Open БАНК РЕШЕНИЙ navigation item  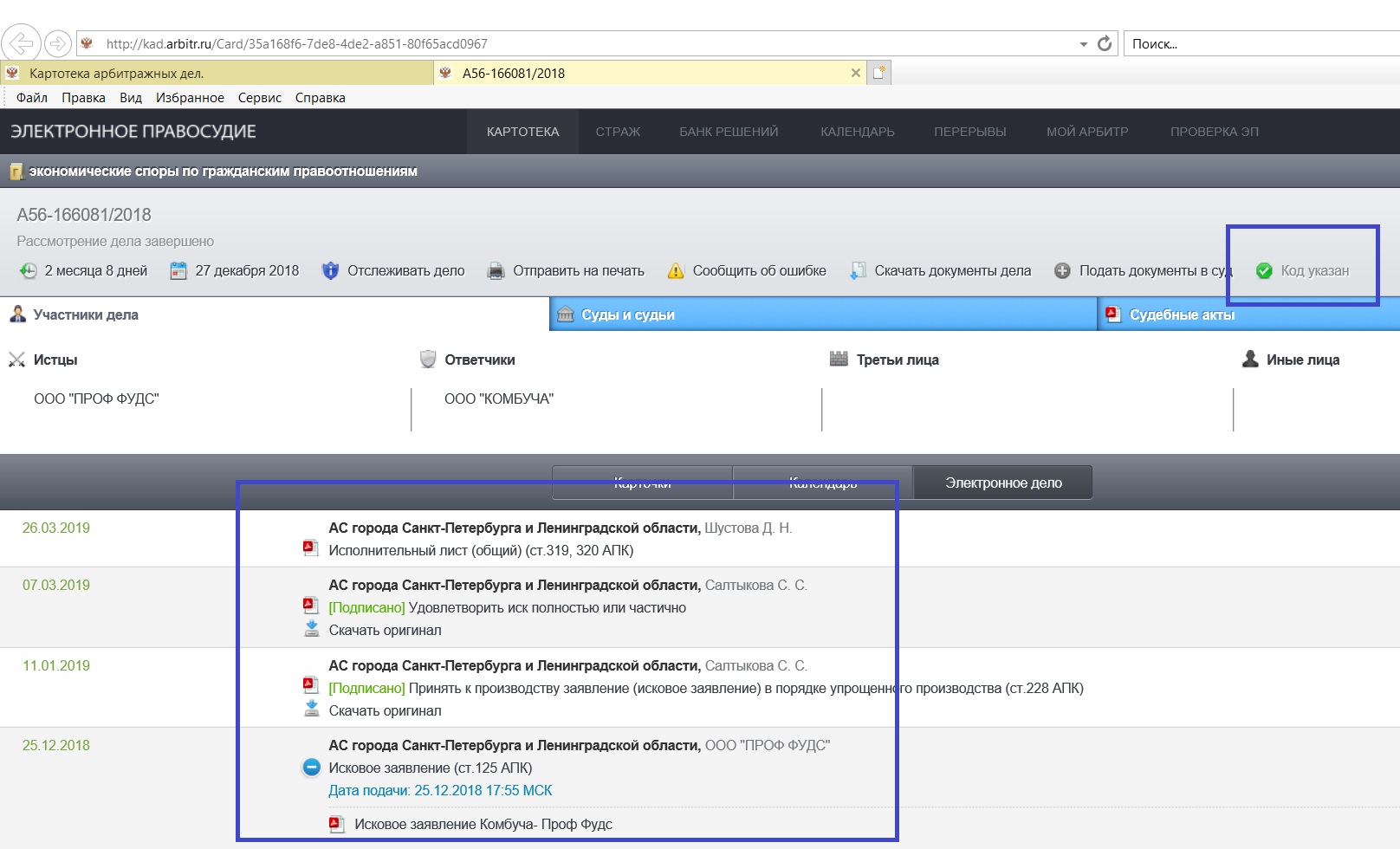pyautogui.click(x=729, y=132)
